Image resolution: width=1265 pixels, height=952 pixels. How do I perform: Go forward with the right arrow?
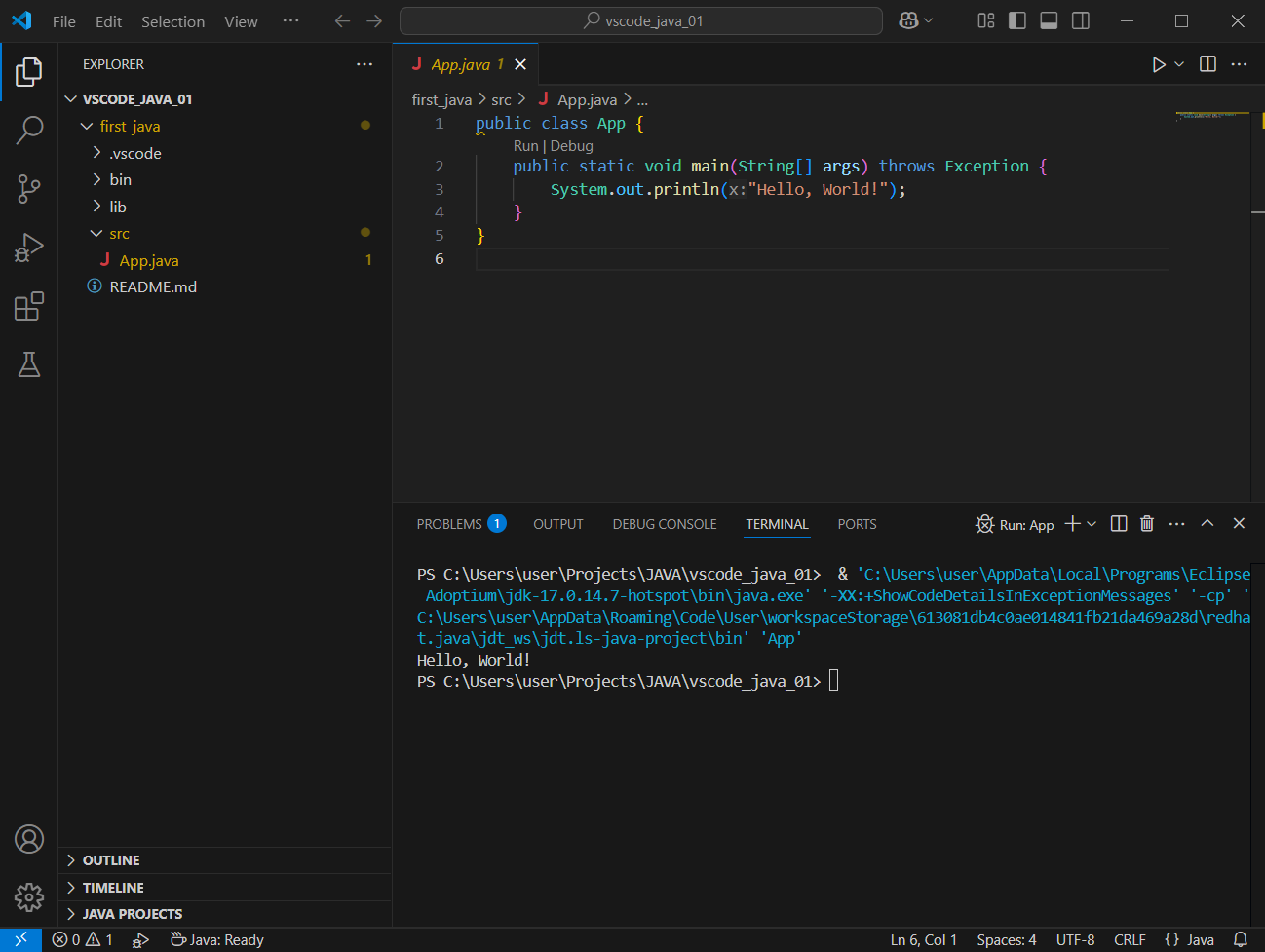[x=374, y=20]
